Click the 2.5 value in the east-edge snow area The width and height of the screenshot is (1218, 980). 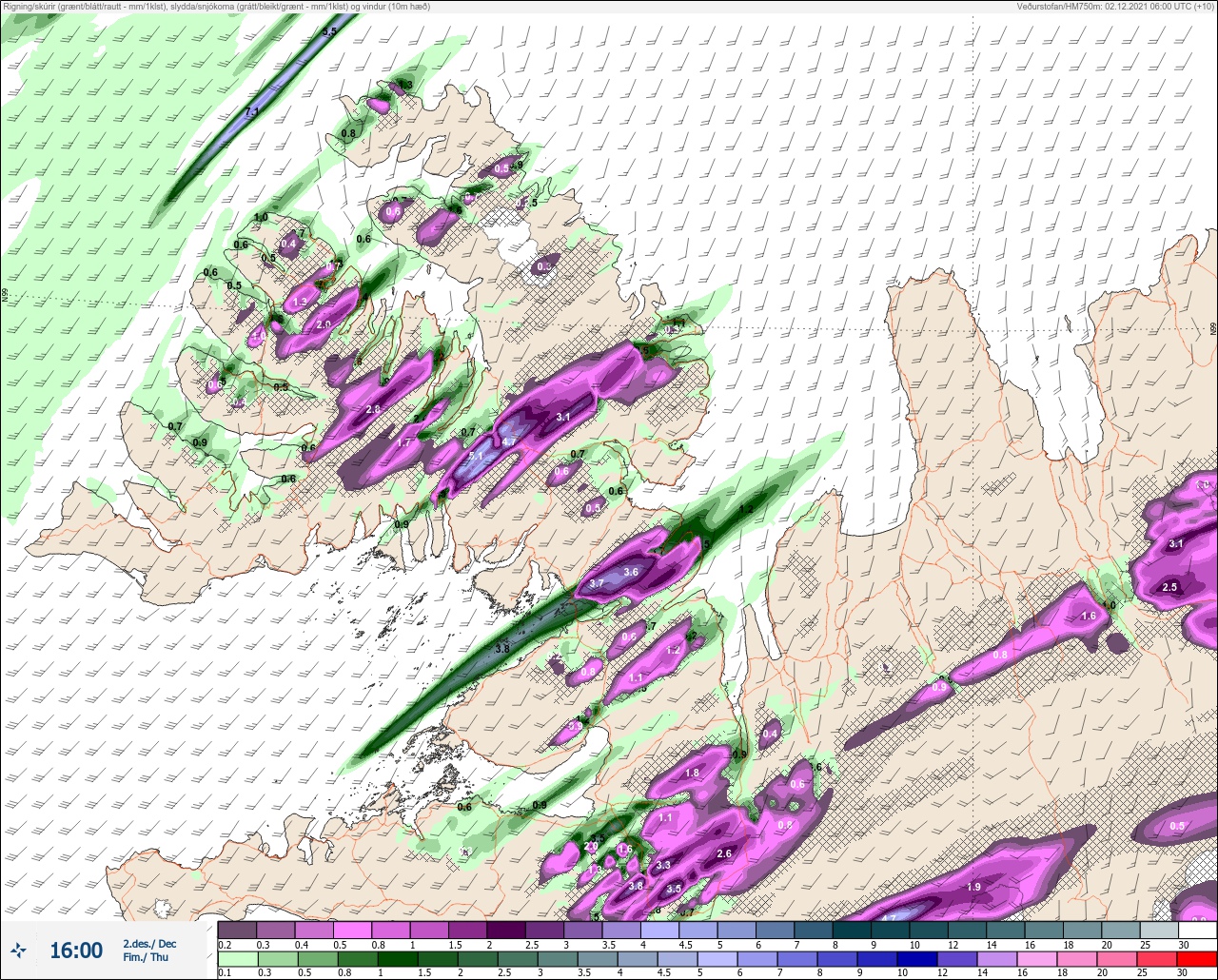tap(1169, 587)
